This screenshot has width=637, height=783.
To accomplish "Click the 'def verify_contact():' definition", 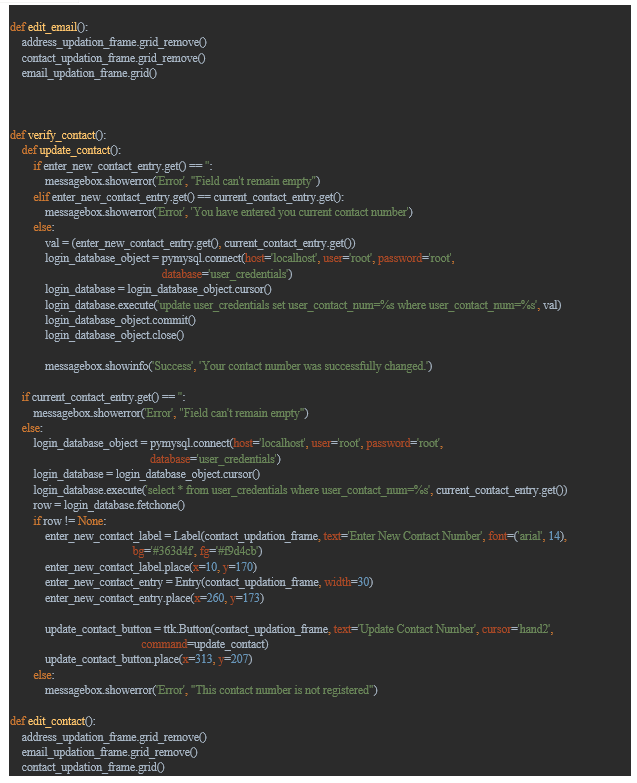I will 58,135.
